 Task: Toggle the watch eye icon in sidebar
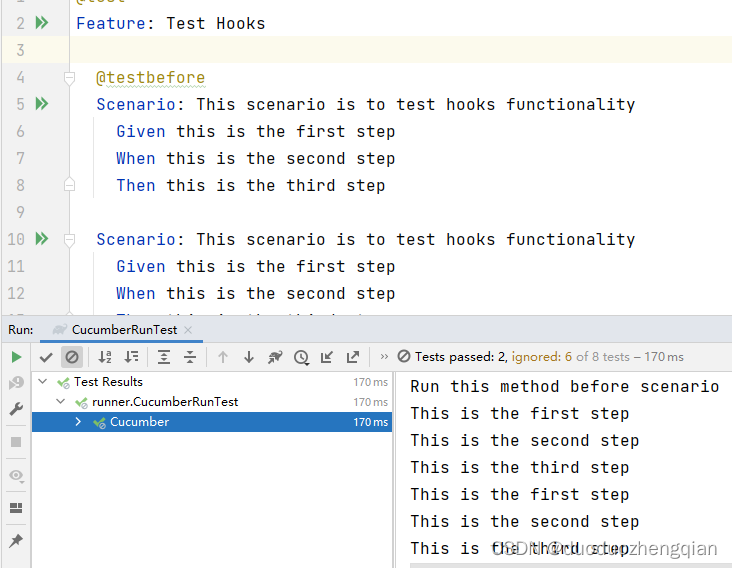click(x=16, y=476)
